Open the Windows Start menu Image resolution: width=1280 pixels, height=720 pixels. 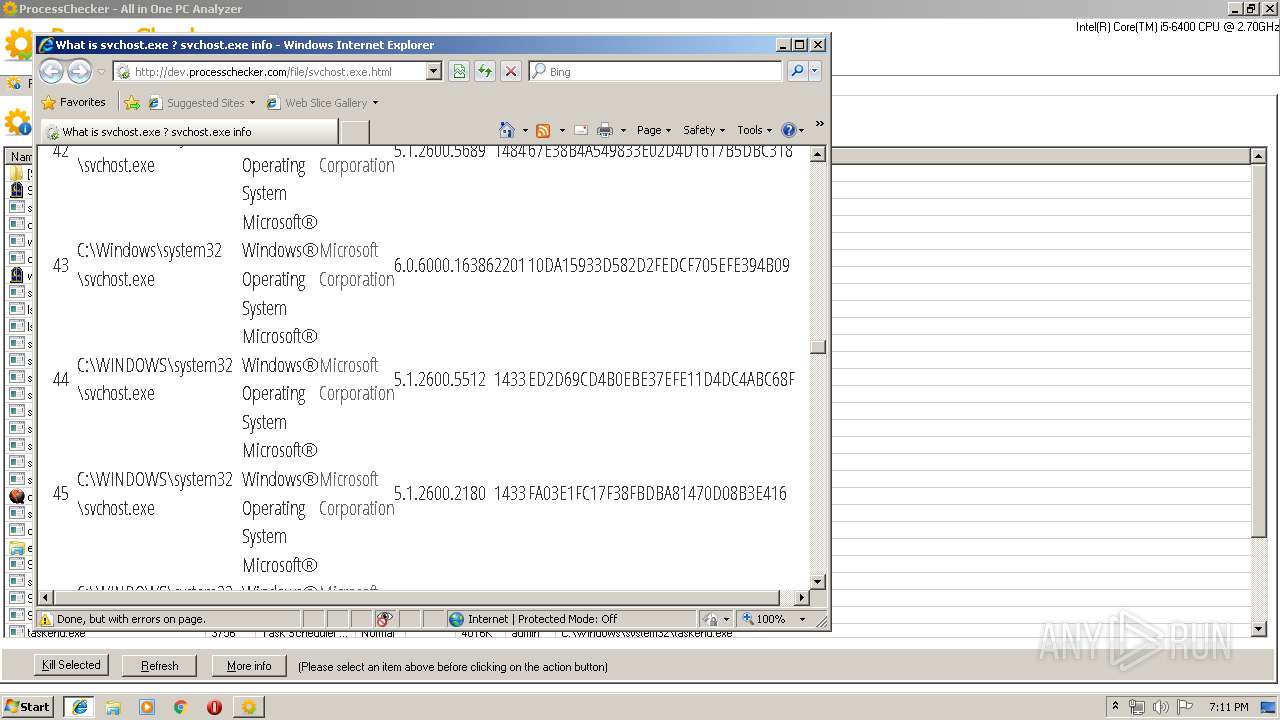pyautogui.click(x=27, y=706)
